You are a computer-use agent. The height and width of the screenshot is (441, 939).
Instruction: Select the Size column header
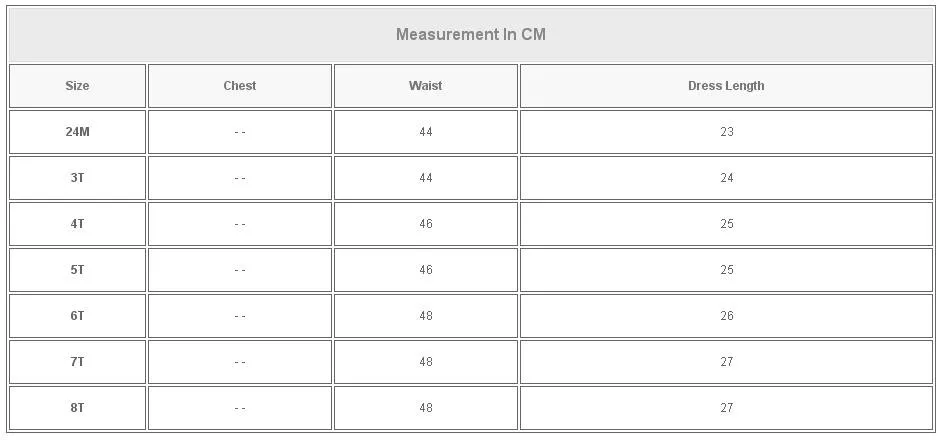point(77,86)
